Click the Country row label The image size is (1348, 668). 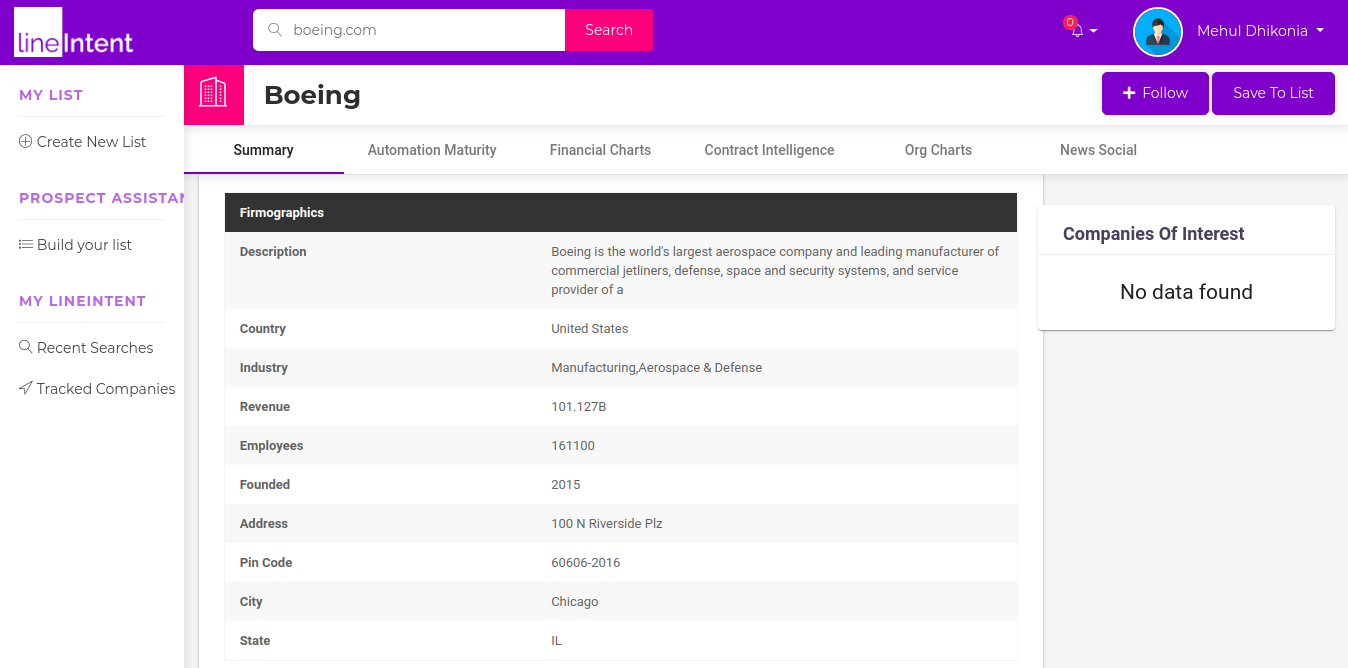[x=263, y=328]
